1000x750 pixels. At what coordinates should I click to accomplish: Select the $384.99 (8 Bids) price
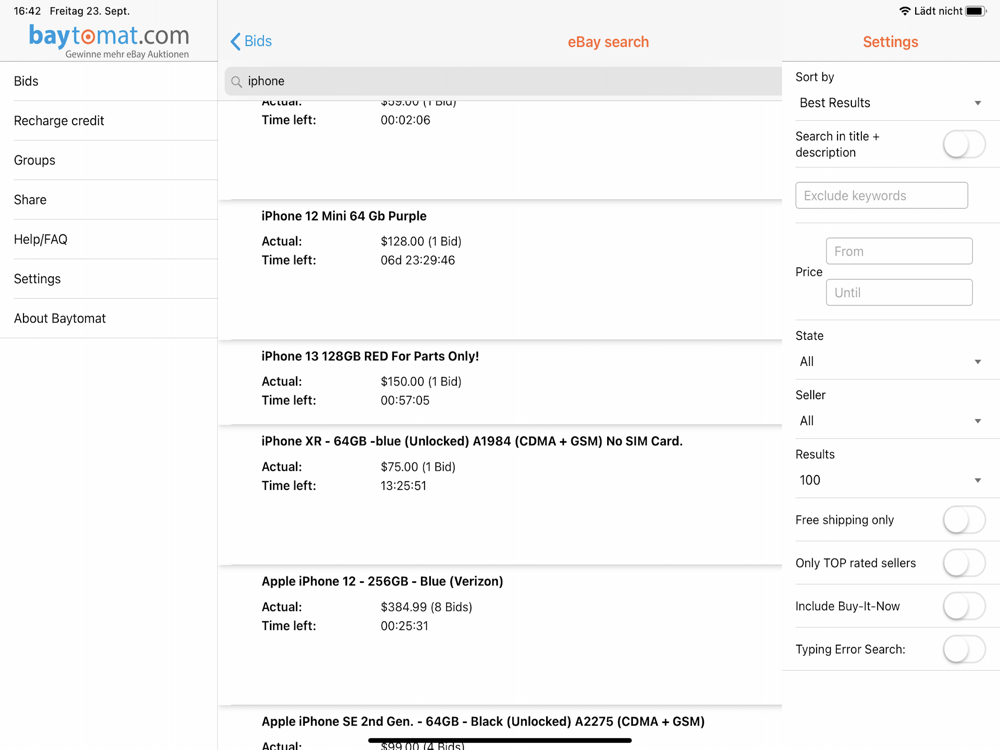(426, 607)
